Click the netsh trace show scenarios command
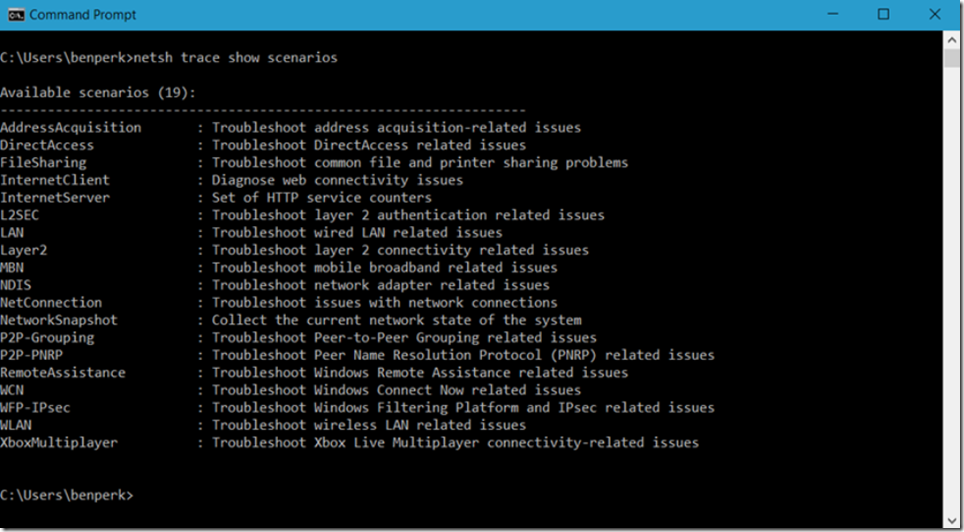 pos(235,58)
